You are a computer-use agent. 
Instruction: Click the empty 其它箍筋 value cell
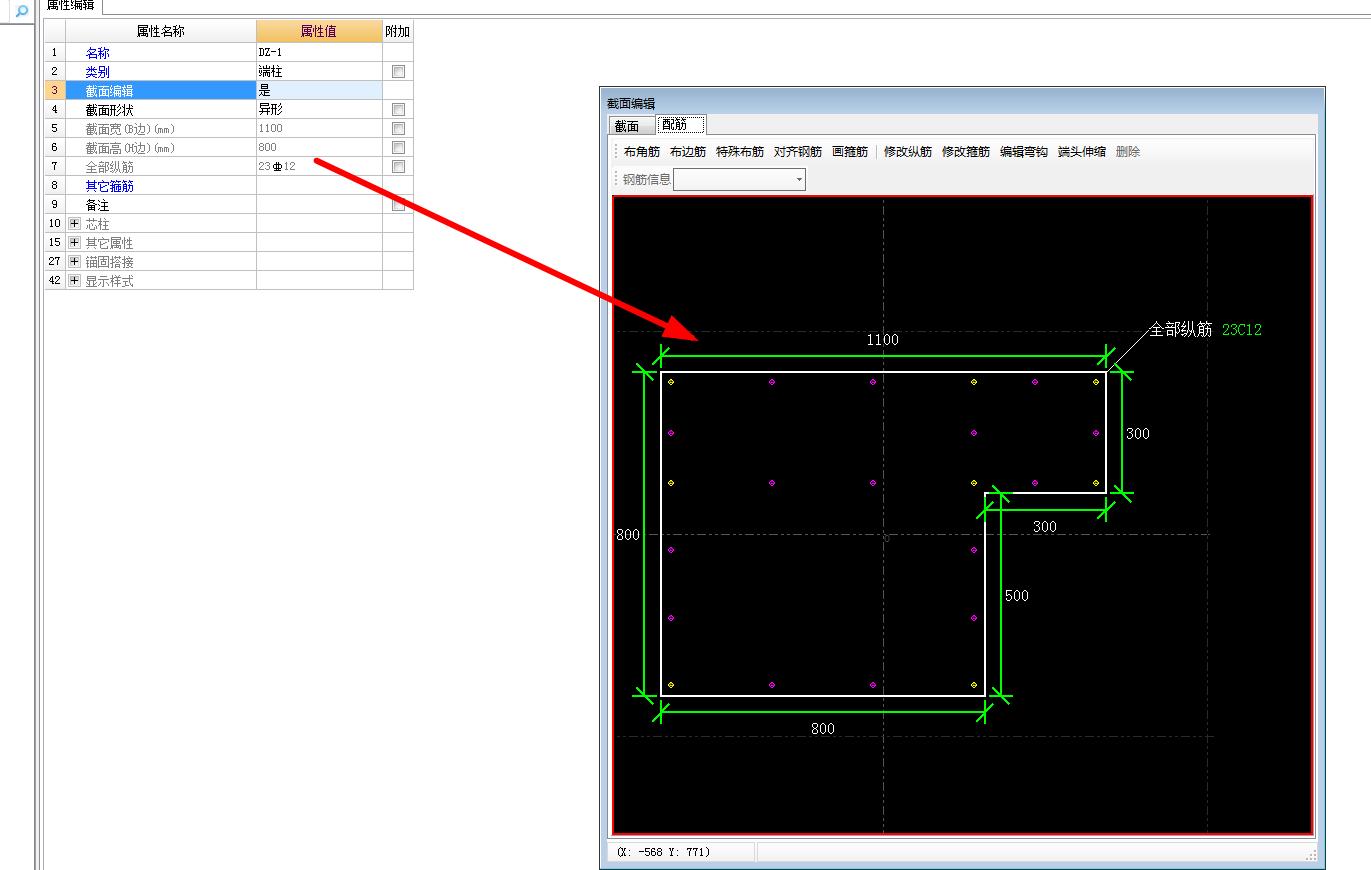(319, 186)
